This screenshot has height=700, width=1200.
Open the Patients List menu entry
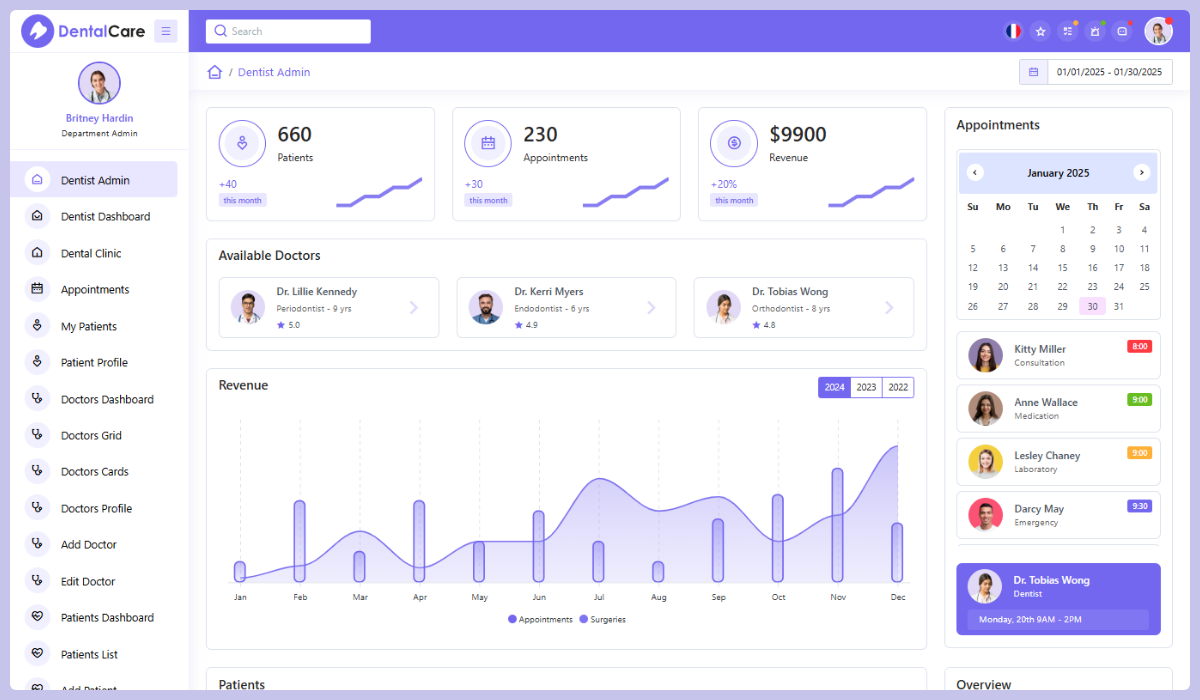pyautogui.click(x=91, y=653)
